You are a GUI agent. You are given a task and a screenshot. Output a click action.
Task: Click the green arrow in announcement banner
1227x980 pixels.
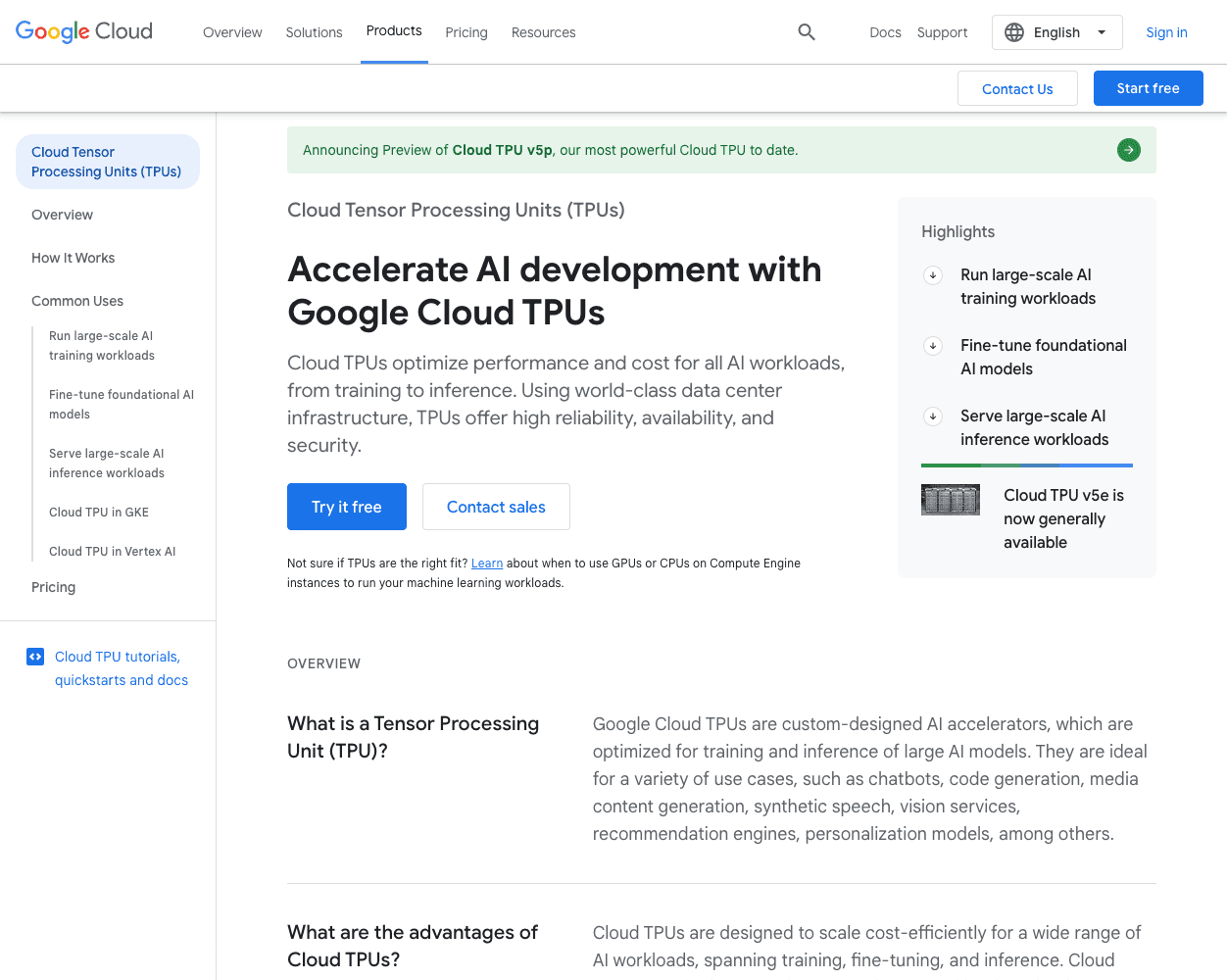(x=1129, y=150)
